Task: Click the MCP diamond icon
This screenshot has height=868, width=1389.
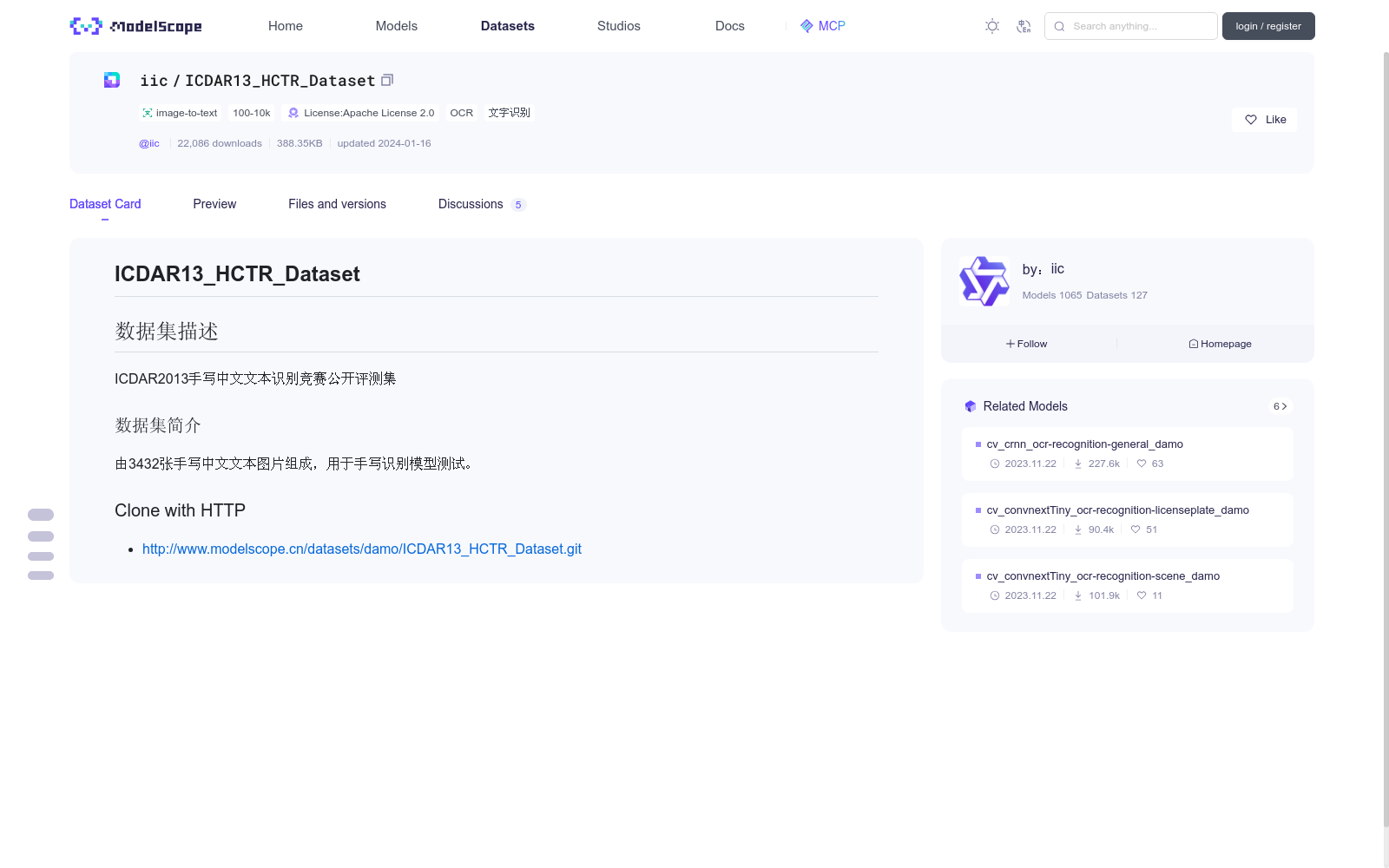Action: [x=806, y=26]
